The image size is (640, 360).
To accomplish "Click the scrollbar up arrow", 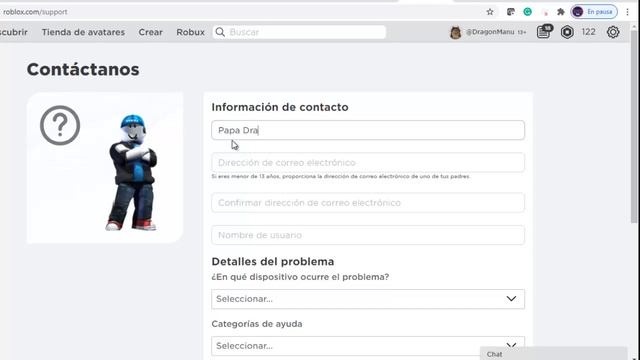I will pos(633,27).
